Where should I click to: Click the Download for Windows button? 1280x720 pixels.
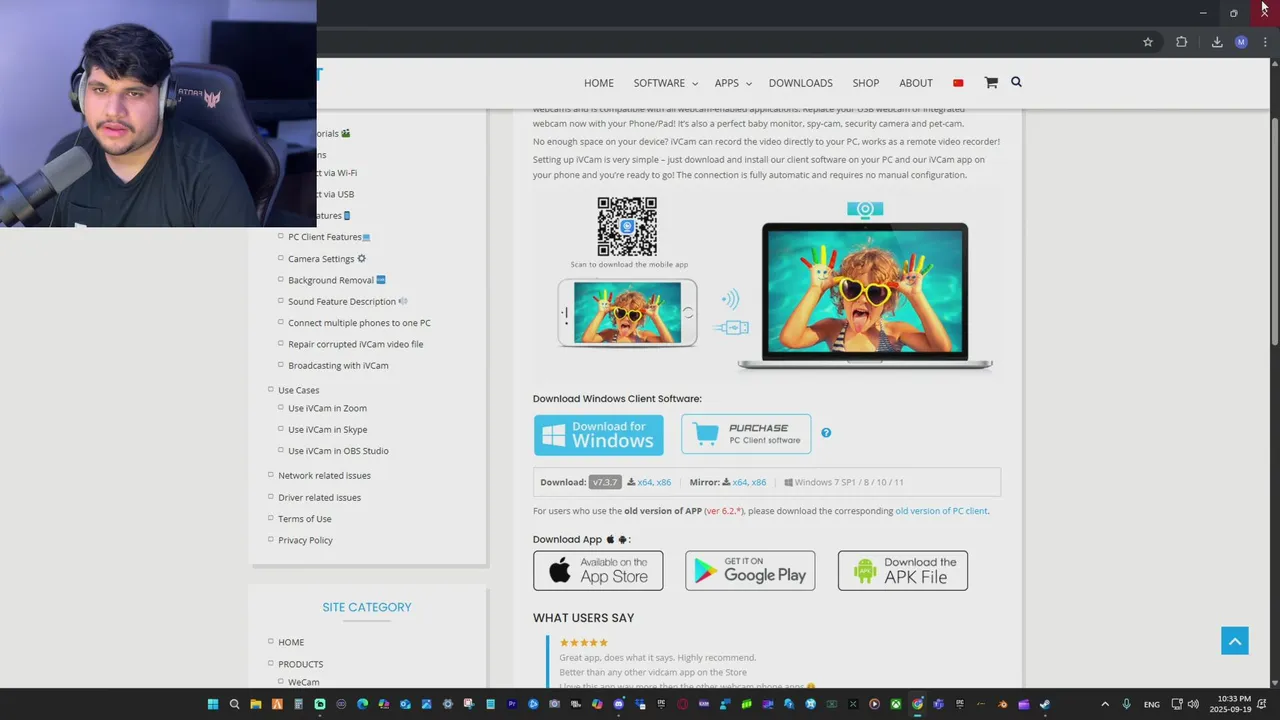click(x=598, y=435)
